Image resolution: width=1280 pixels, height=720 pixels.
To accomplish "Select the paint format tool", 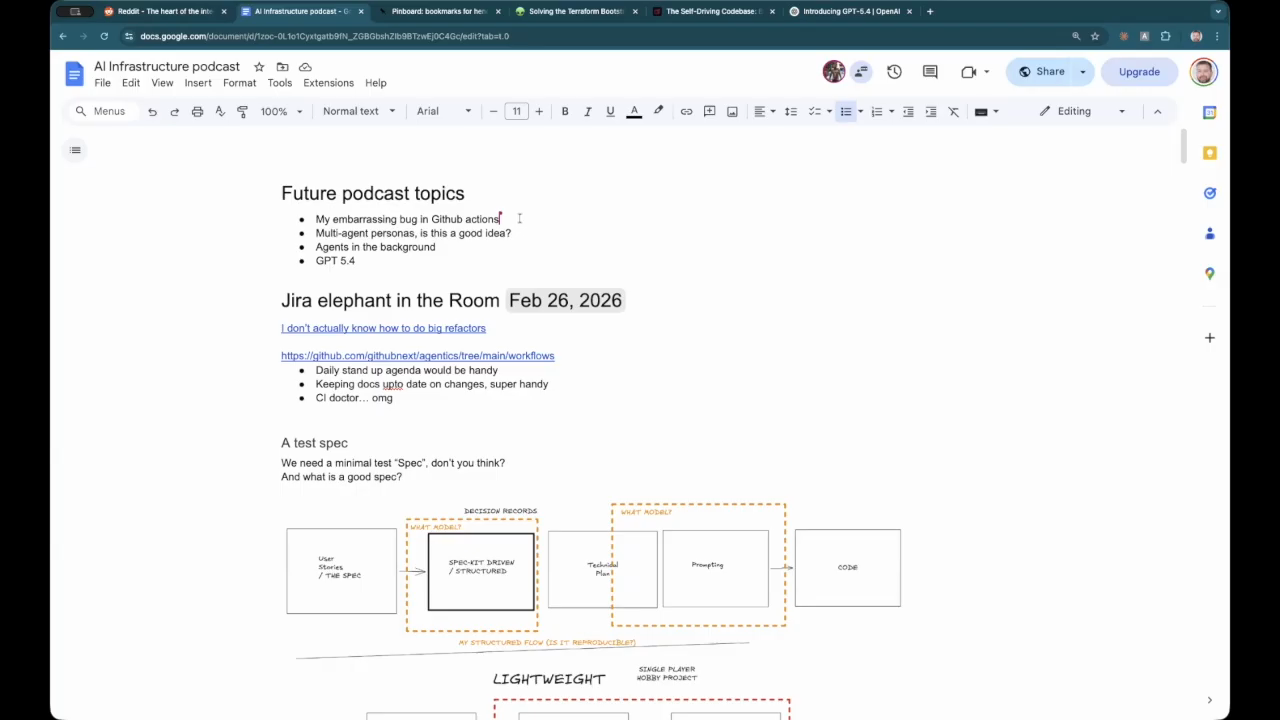I will (242, 111).
